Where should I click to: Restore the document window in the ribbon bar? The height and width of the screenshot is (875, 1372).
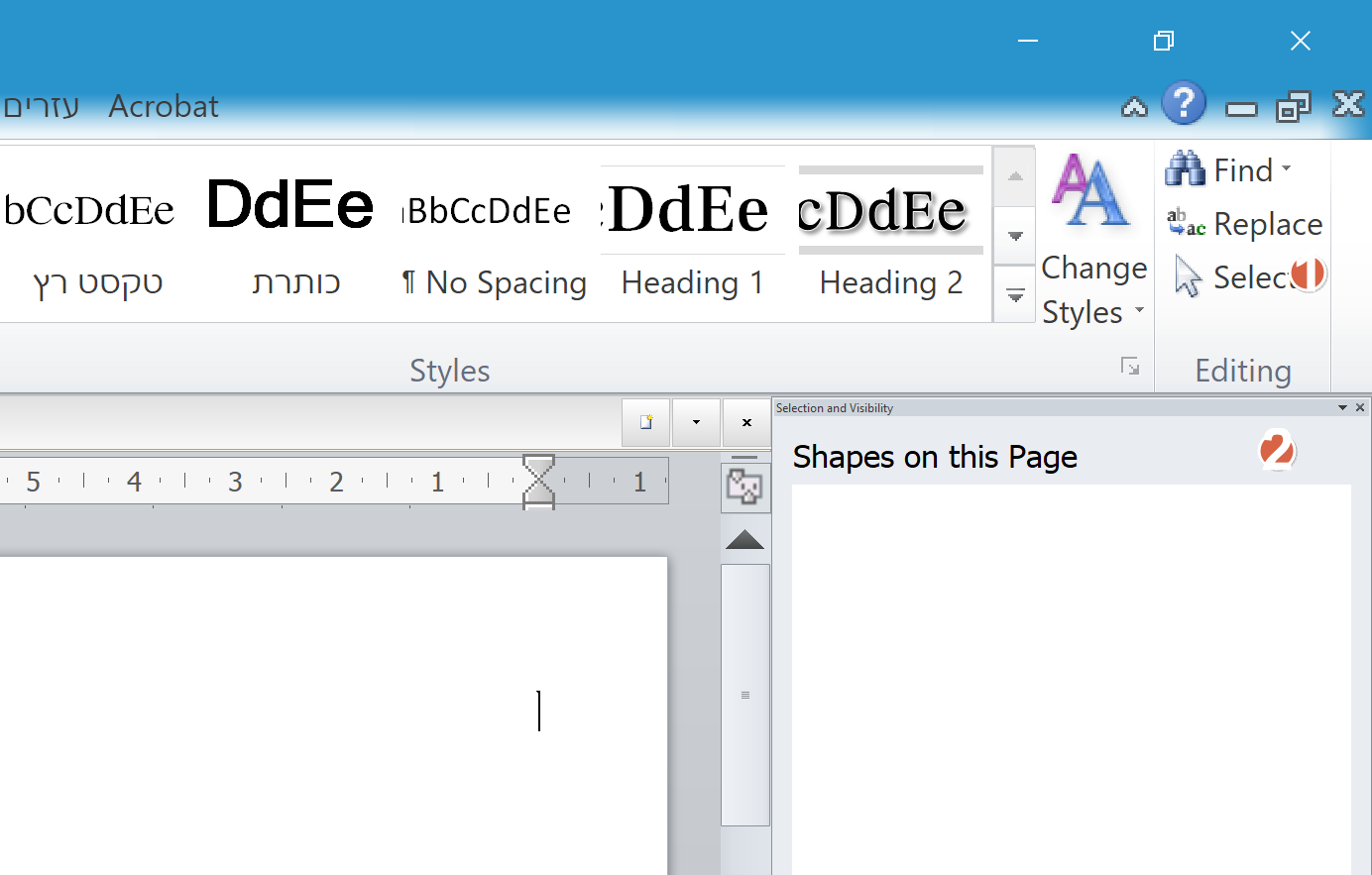click(1294, 106)
